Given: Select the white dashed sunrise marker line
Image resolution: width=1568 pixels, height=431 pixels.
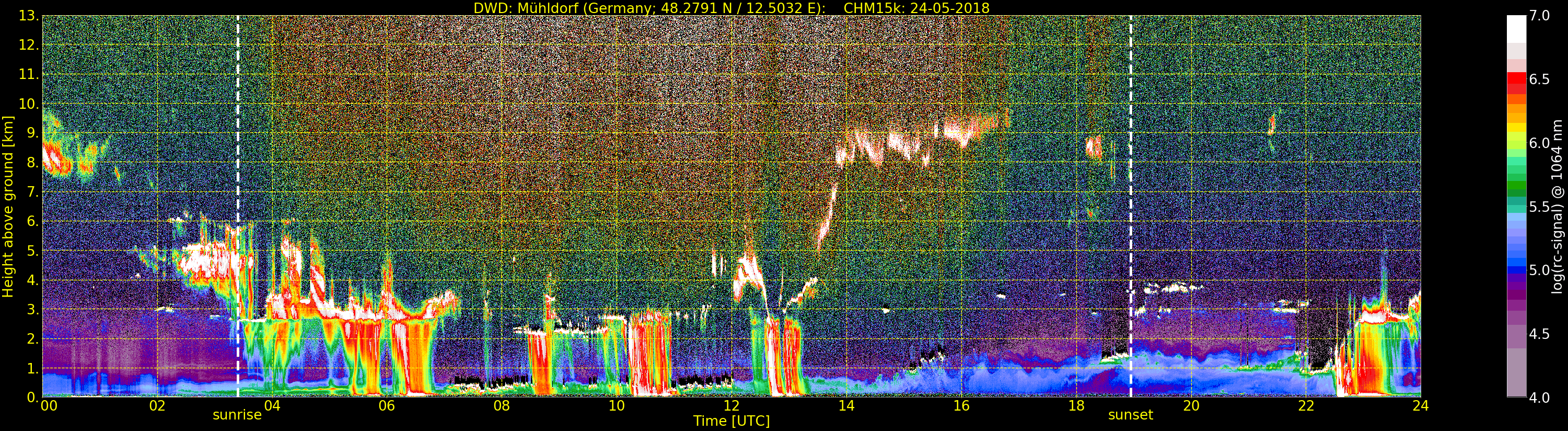Looking at the screenshot, I should coord(237,207).
